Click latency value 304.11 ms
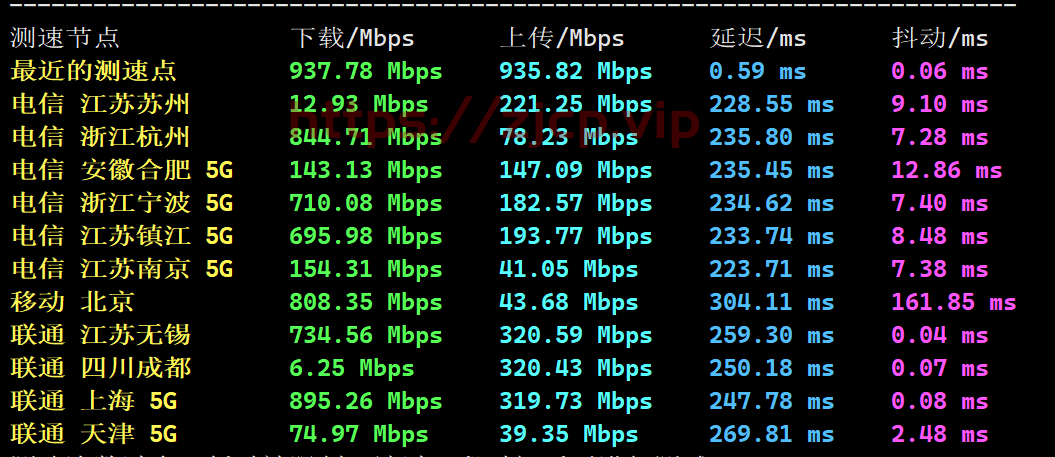Viewport: 1055px width, 457px height. click(x=772, y=302)
